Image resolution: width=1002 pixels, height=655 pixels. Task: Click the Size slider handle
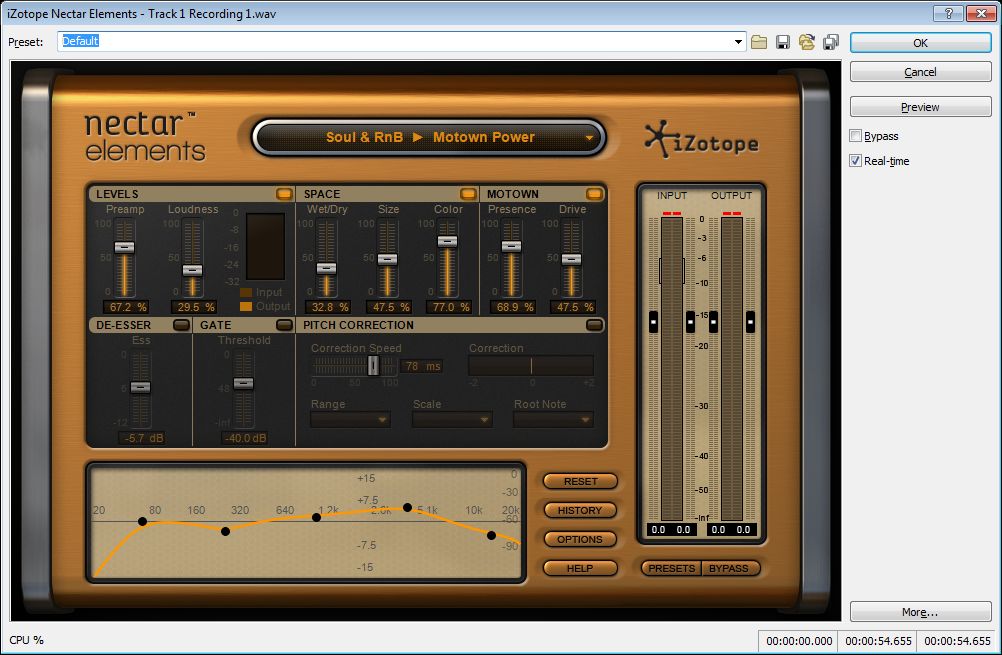coord(387,259)
